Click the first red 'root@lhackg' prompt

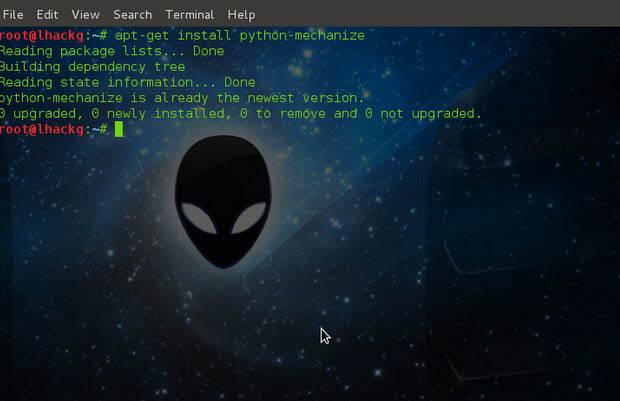[x=42, y=36]
